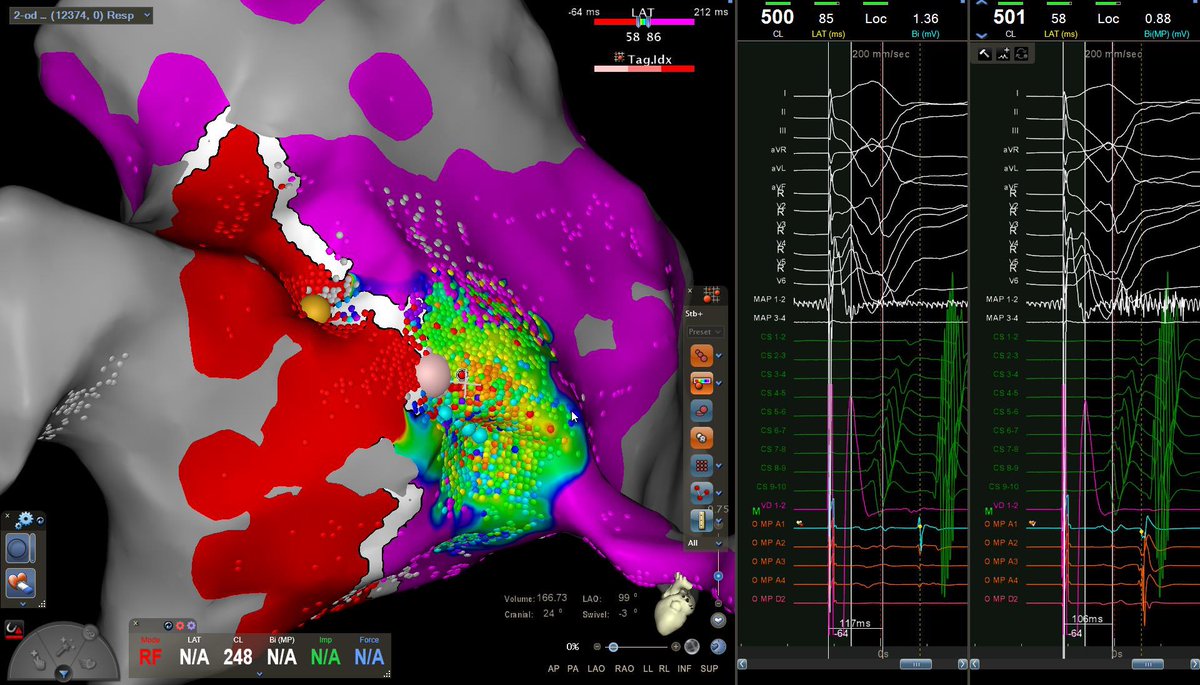Expand the left tool panel chevron
The height and width of the screenshot is (685, 1200).
tap(22, 604)
